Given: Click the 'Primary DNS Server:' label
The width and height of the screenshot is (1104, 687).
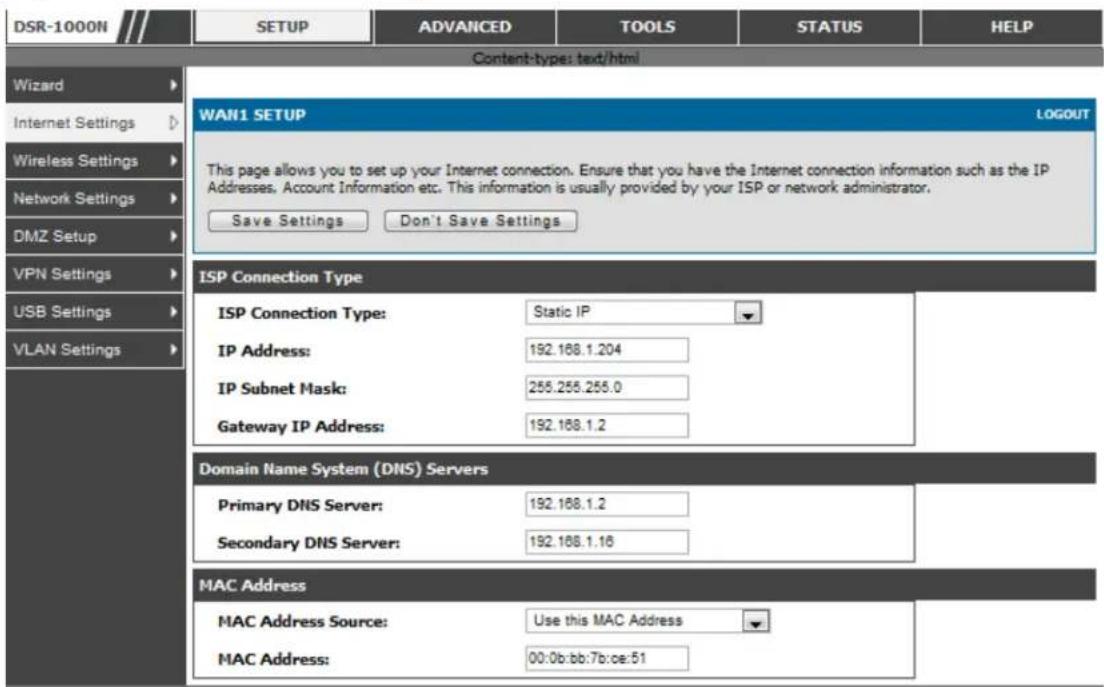Looking at the screenshot, I should click(x=300, y=505).
